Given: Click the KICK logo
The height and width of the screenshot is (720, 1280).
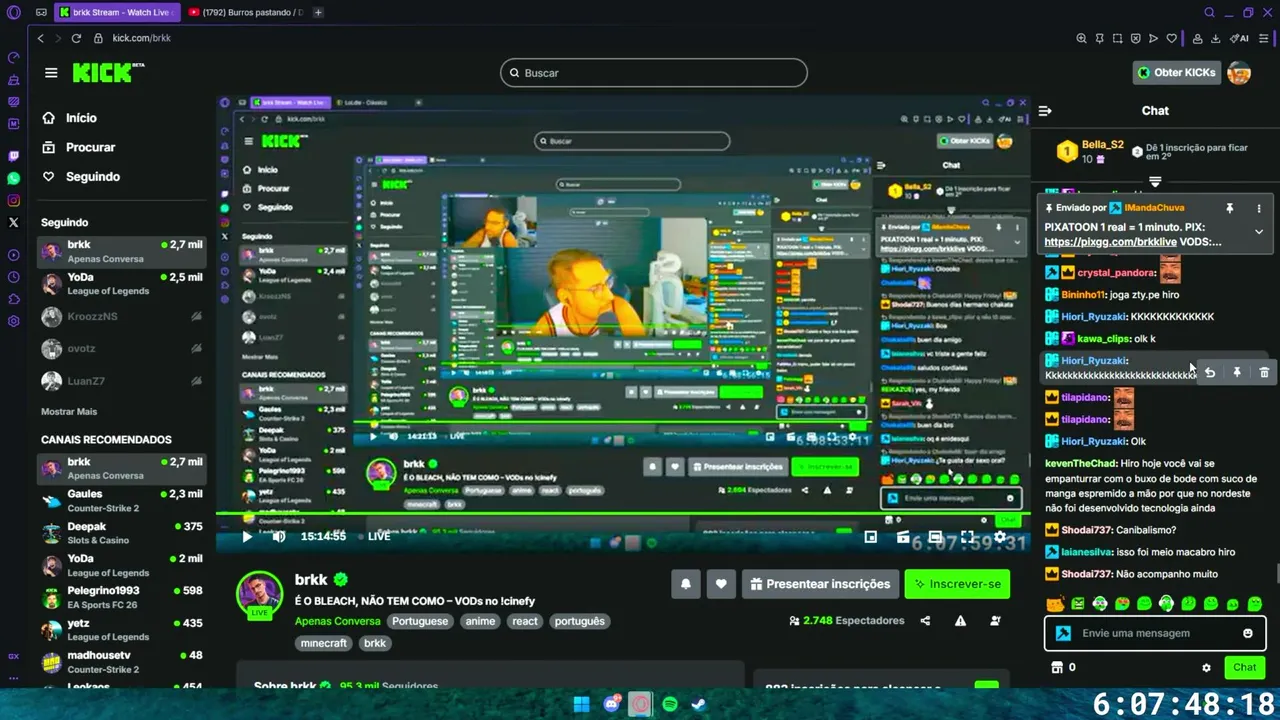Looking at the screenshot, I should 108,73.
